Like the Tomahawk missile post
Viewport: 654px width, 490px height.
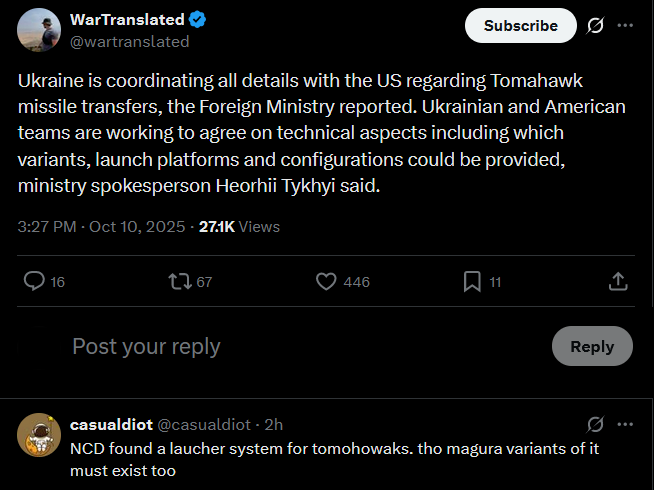click(x=326, y=282)
